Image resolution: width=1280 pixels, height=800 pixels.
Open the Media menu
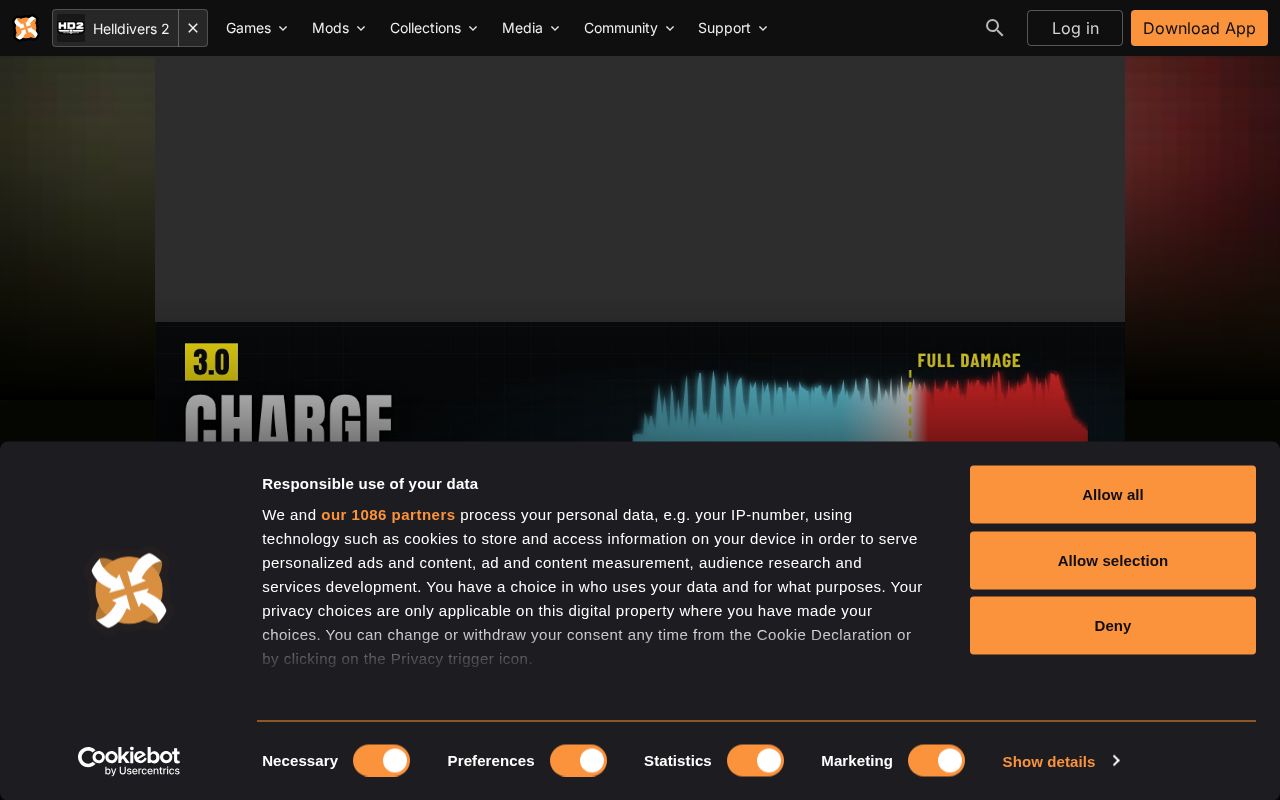531,28
